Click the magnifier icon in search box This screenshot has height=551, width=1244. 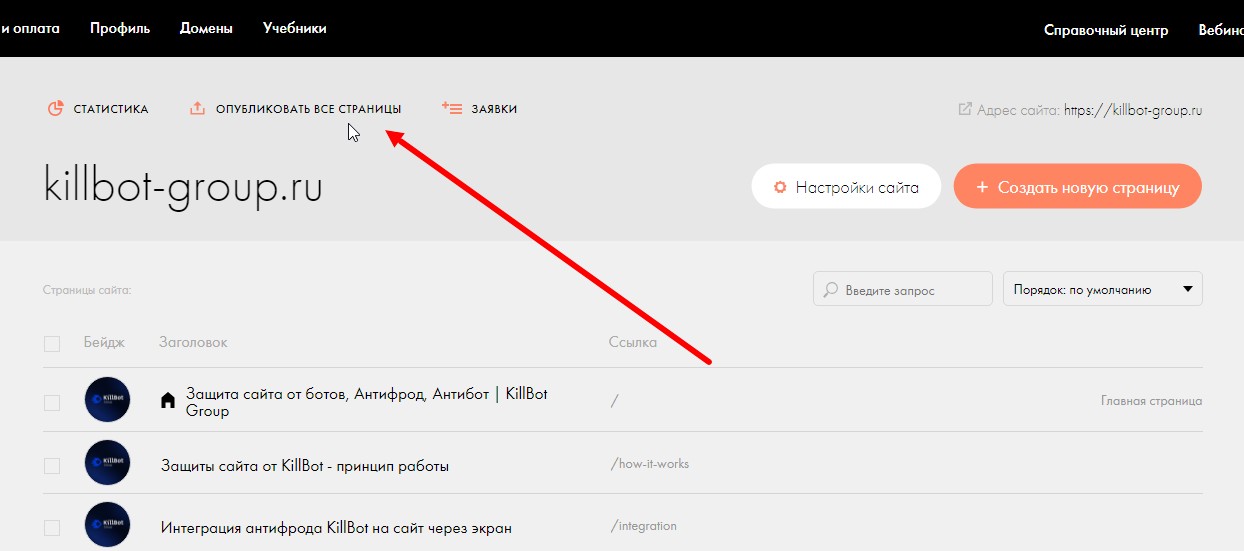830,290
